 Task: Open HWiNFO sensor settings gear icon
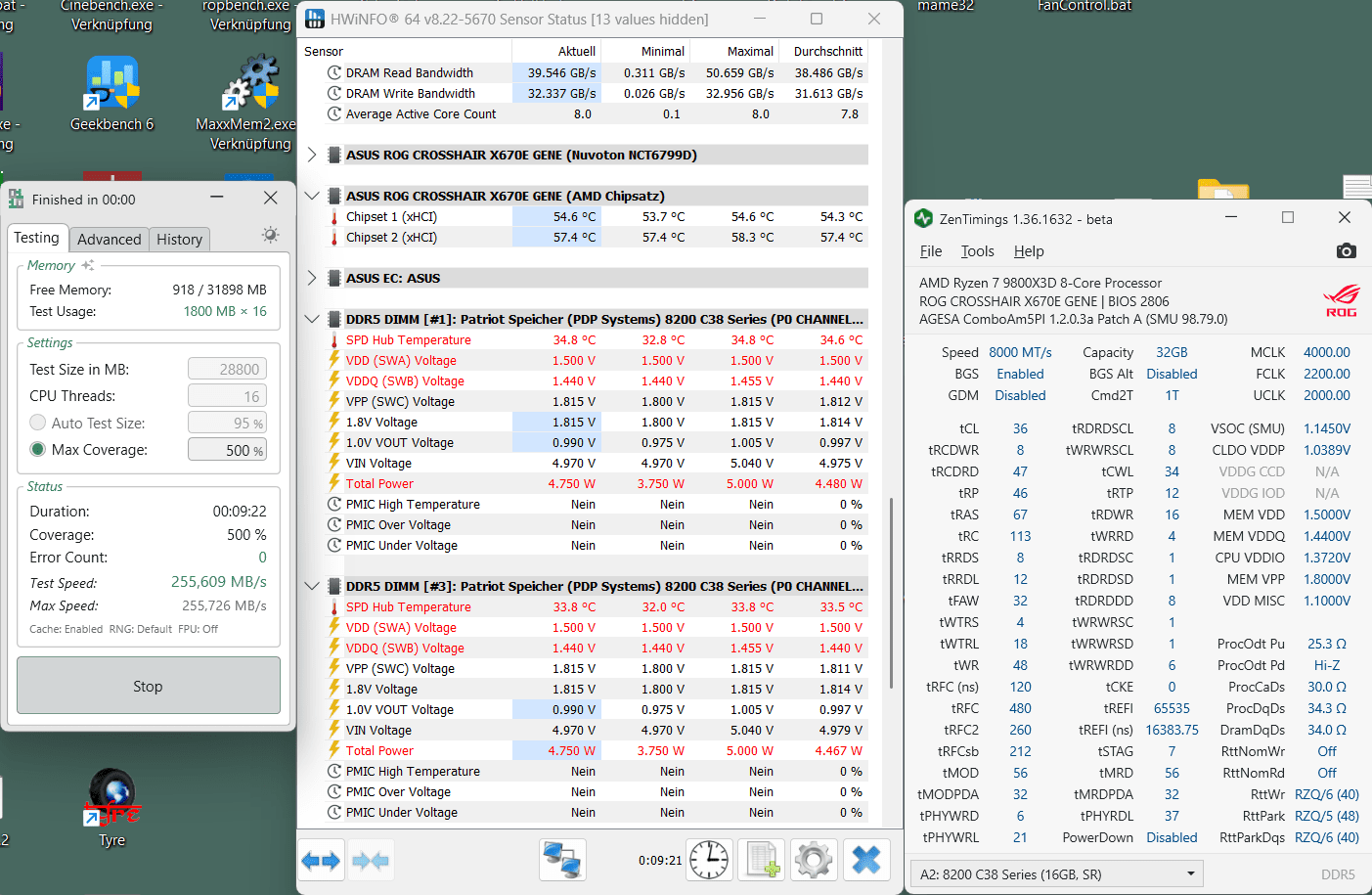point(814,861)
